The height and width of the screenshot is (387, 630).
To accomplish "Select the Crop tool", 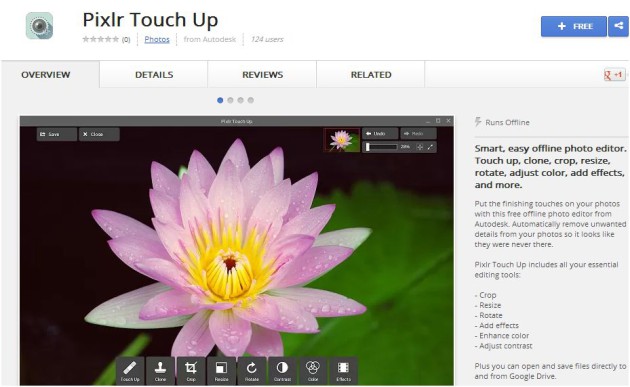I will click(x=191, y=371).
